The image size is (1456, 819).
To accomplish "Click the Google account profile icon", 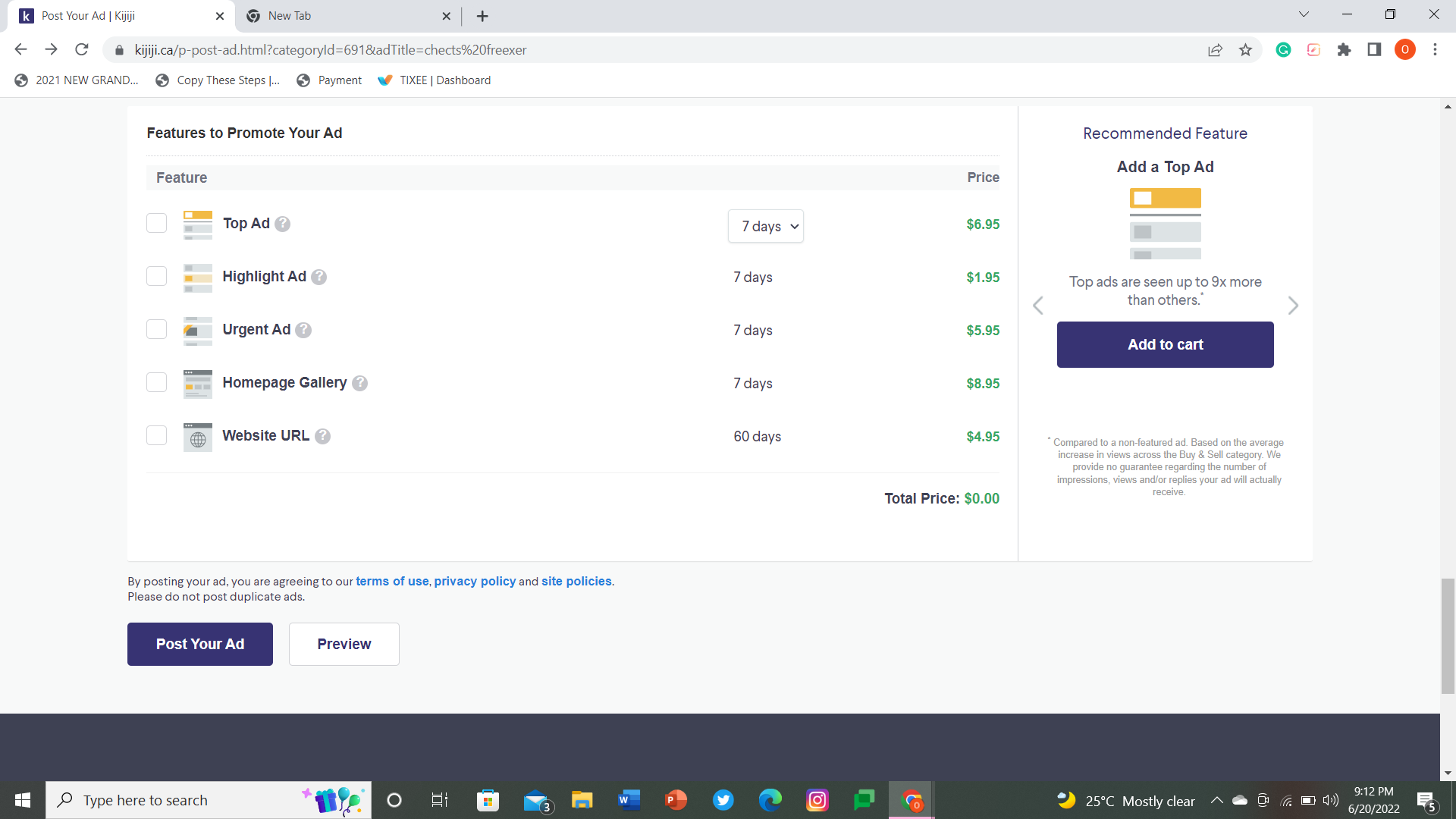I will tap(1405, 49).
